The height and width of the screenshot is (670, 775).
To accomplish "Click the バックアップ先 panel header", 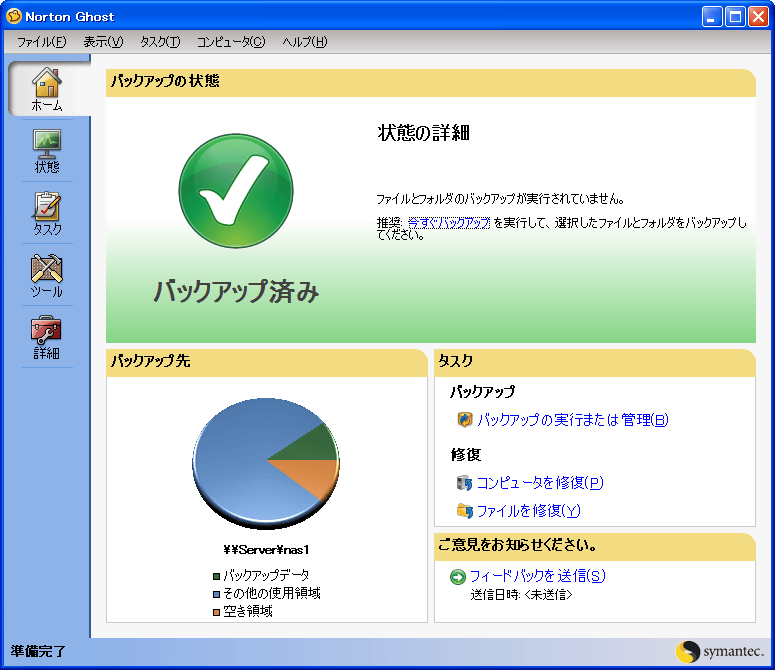I will tap(266, 363).
